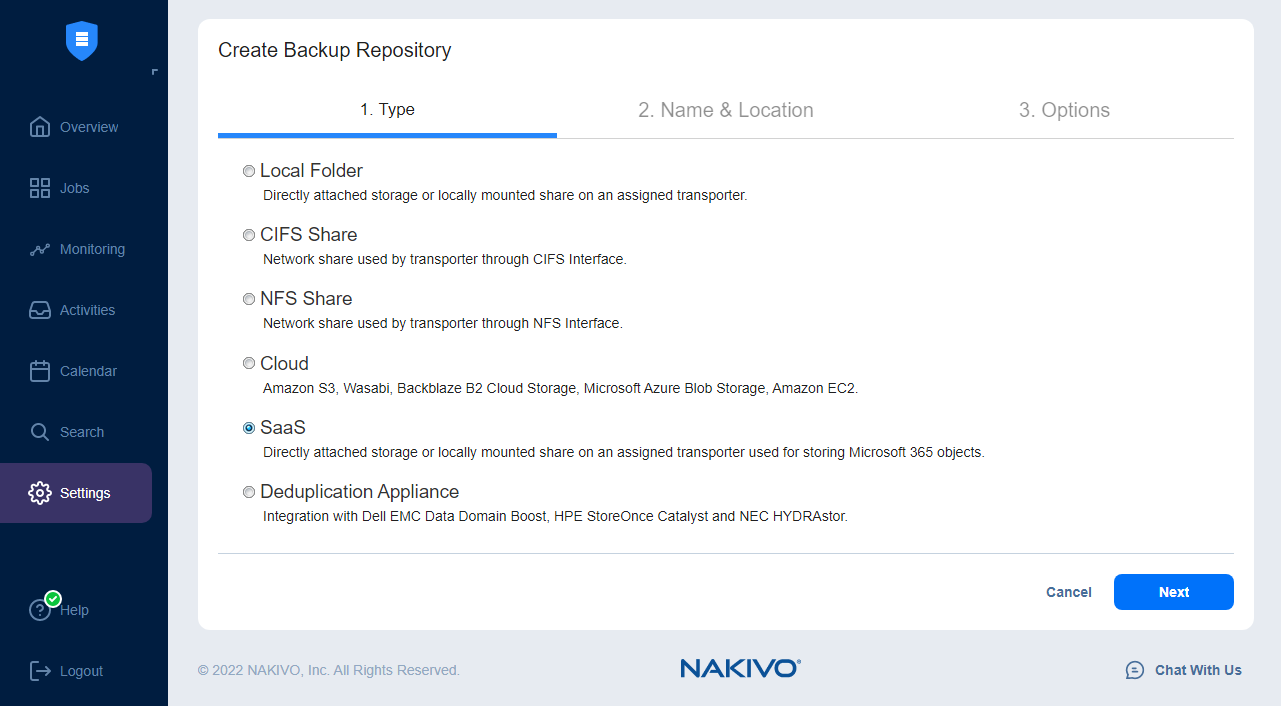Return to the Type step tab
This screenshot has width=1281, height=706.
pyautogui.click(x=387, y=110)
